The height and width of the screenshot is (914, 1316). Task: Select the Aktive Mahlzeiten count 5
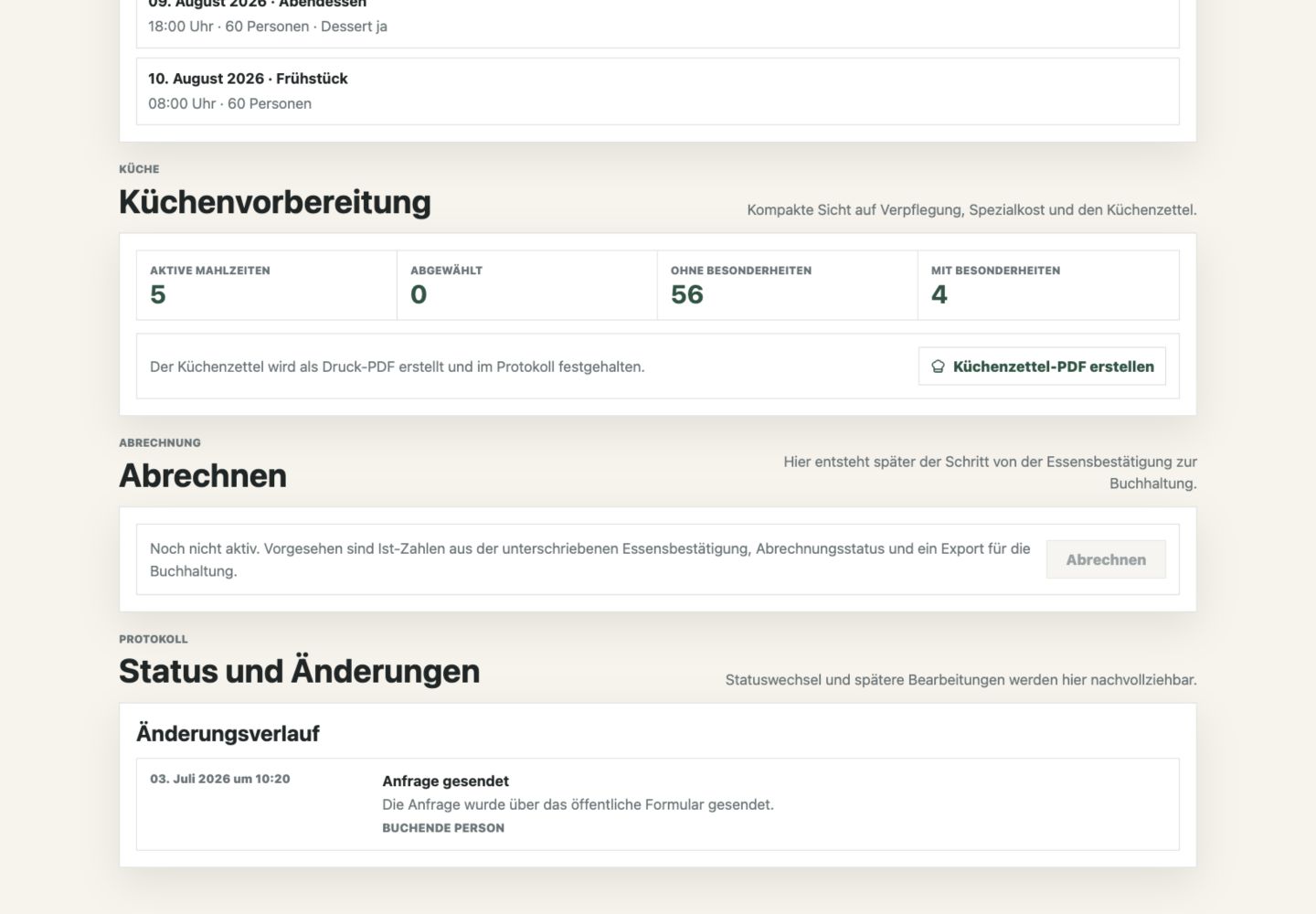(158, 294)
